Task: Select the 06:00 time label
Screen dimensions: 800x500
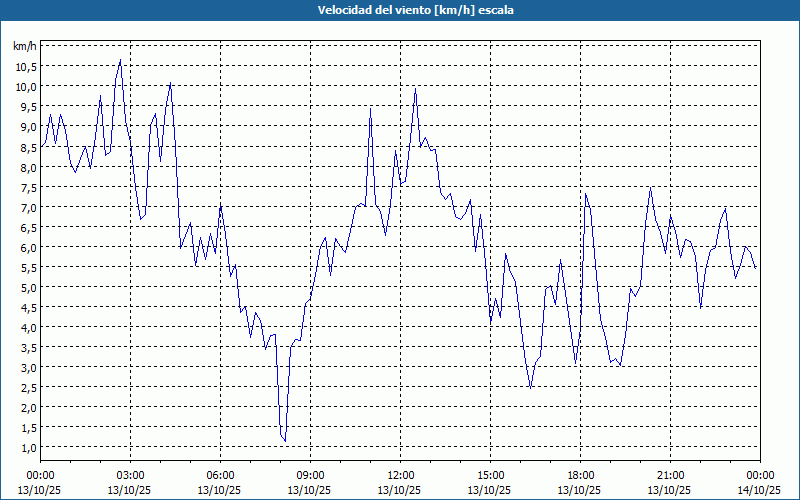Action: tap(220, 475)
